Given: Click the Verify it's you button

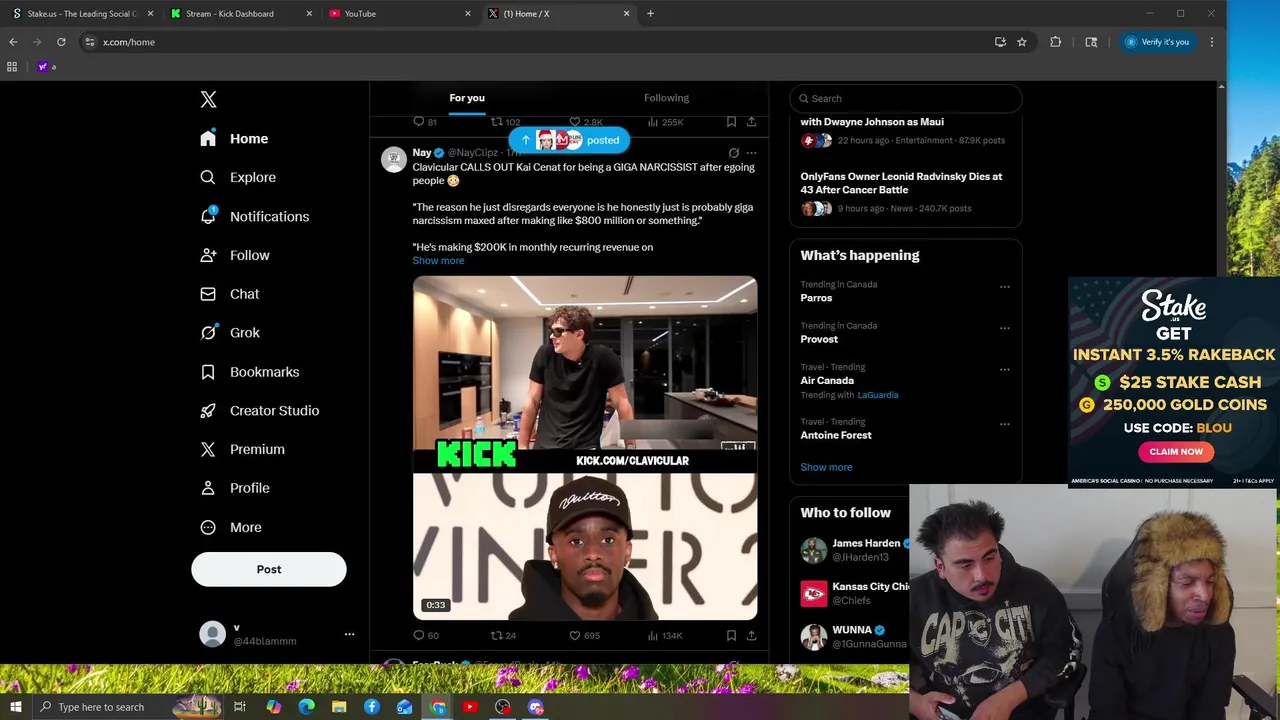Looking at the screenshot, I should pos(1157,42).
